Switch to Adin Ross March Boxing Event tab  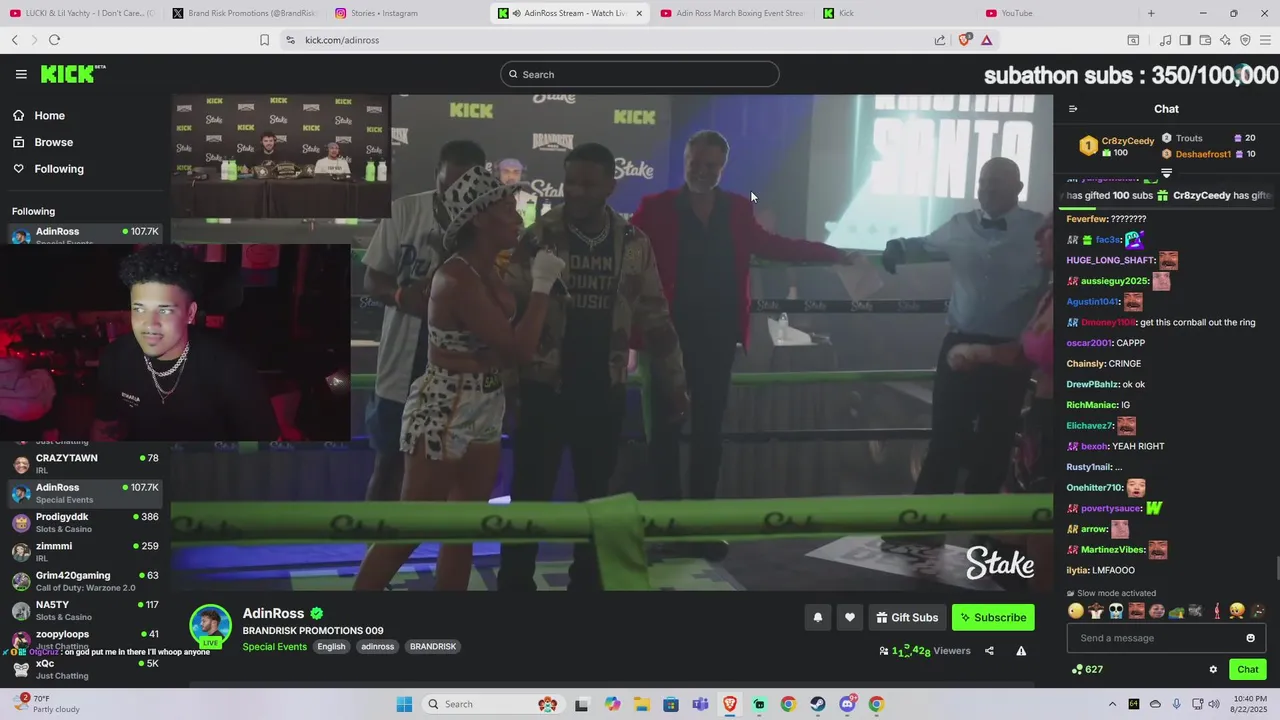pos(732,13)
